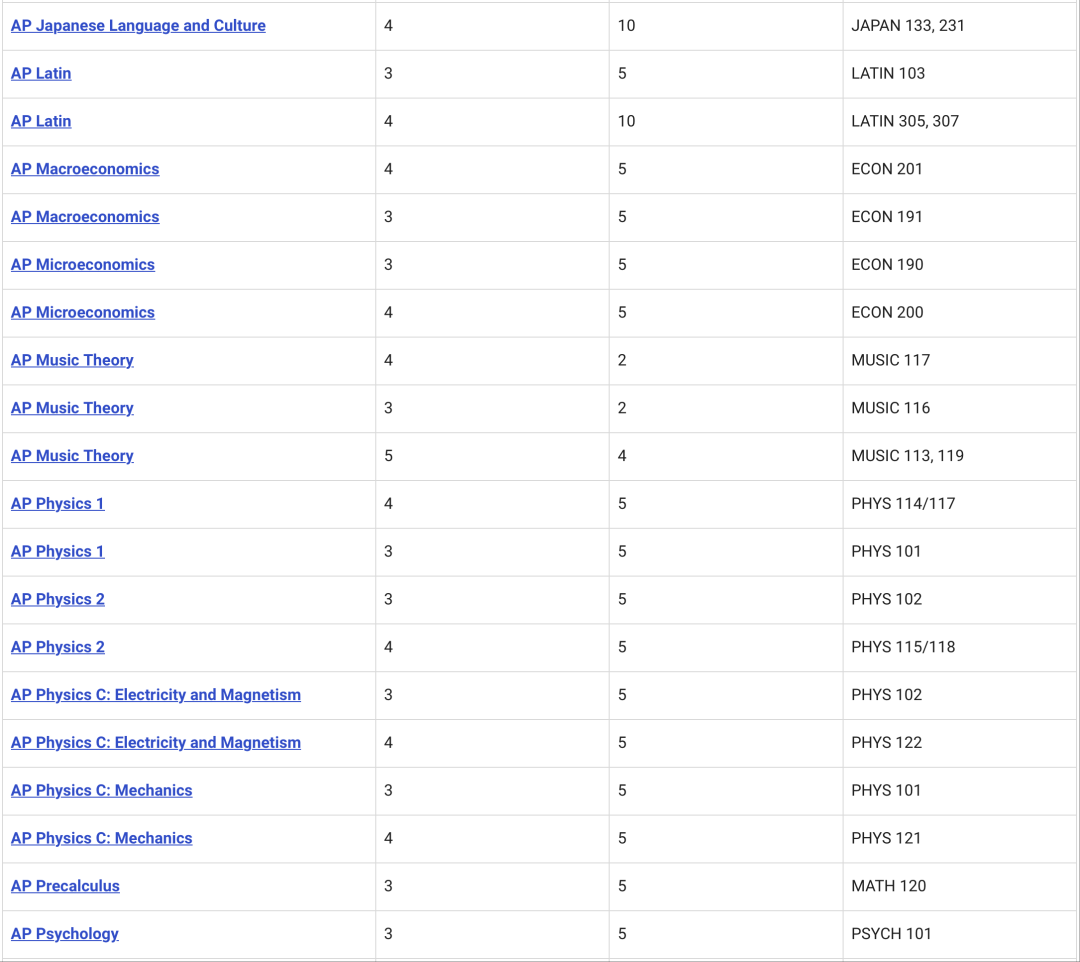This screenshot has width=1080, height=962.
Task: Open AP Physics 1 link in PHYS 114/117 row
Action: click(58, 503)
